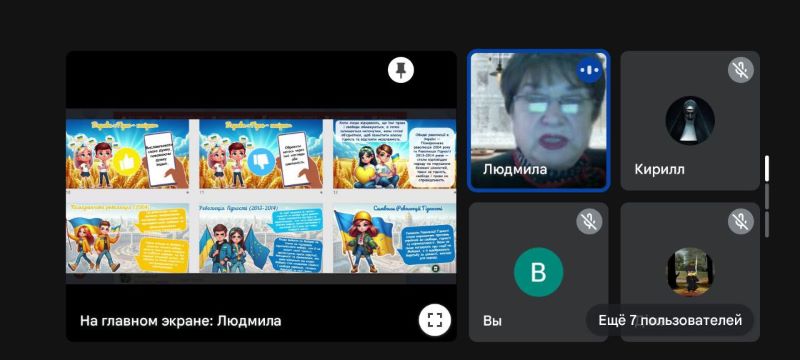Click the round photo avatar in the bottom-right tile

coord(690,272)
